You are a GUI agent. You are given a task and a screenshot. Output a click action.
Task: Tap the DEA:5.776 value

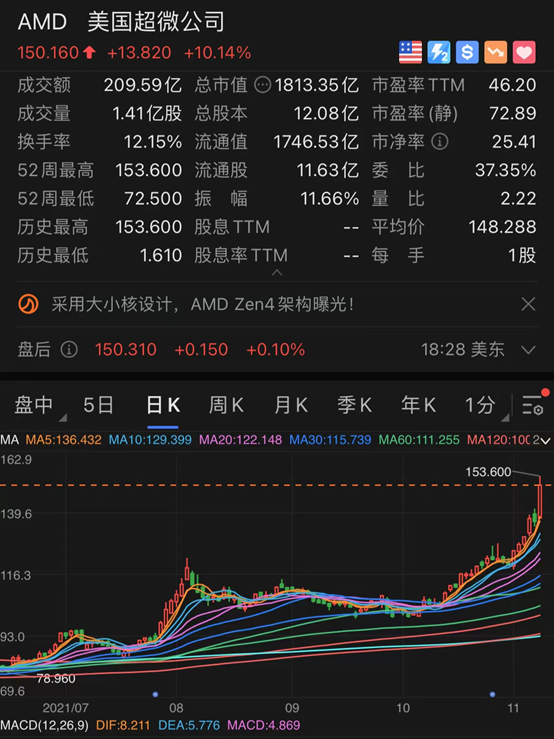pos(189,725)
